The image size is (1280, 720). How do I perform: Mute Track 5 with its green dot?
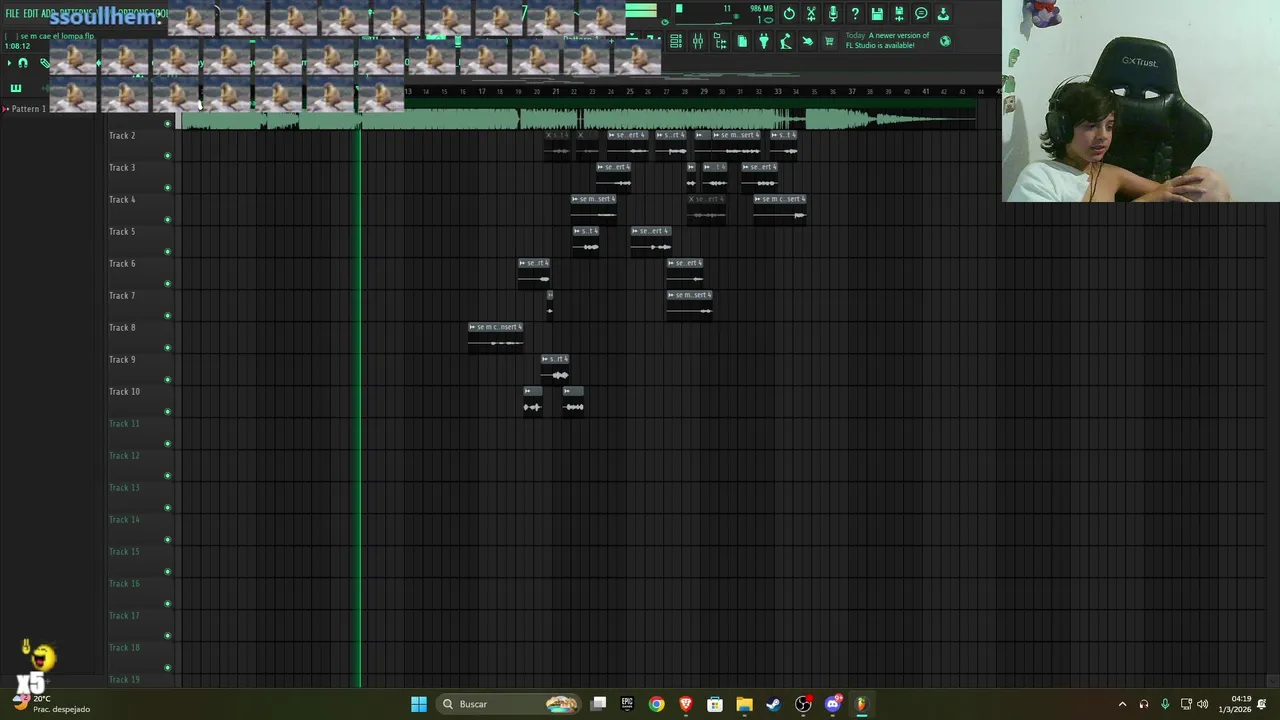coord(167,252)
